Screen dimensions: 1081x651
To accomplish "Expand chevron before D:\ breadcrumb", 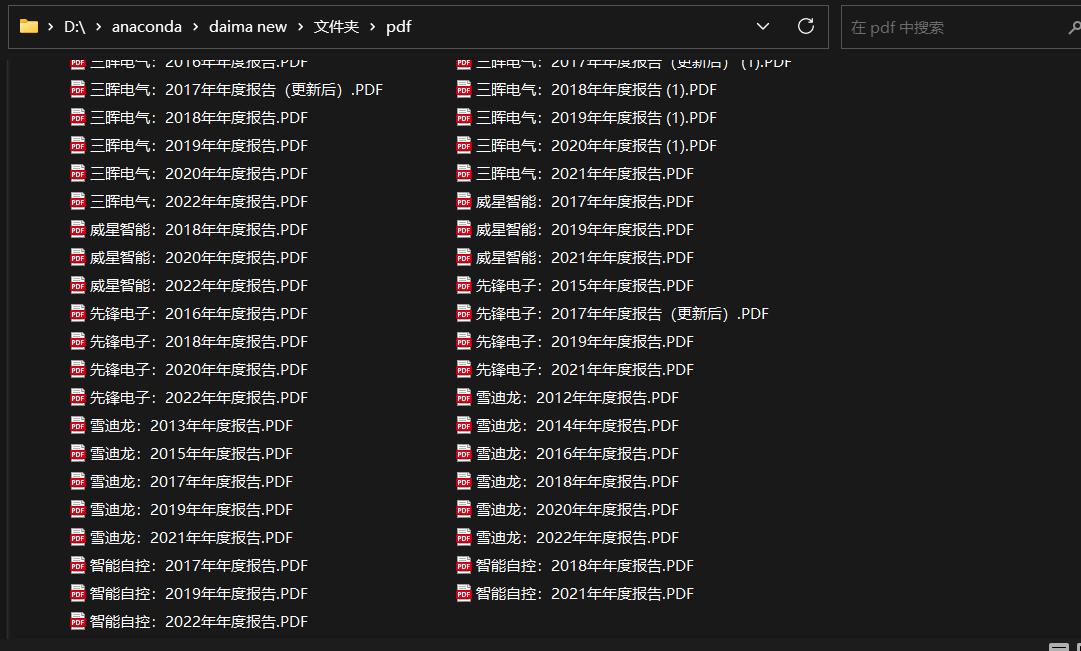I will tap(51, 27).
